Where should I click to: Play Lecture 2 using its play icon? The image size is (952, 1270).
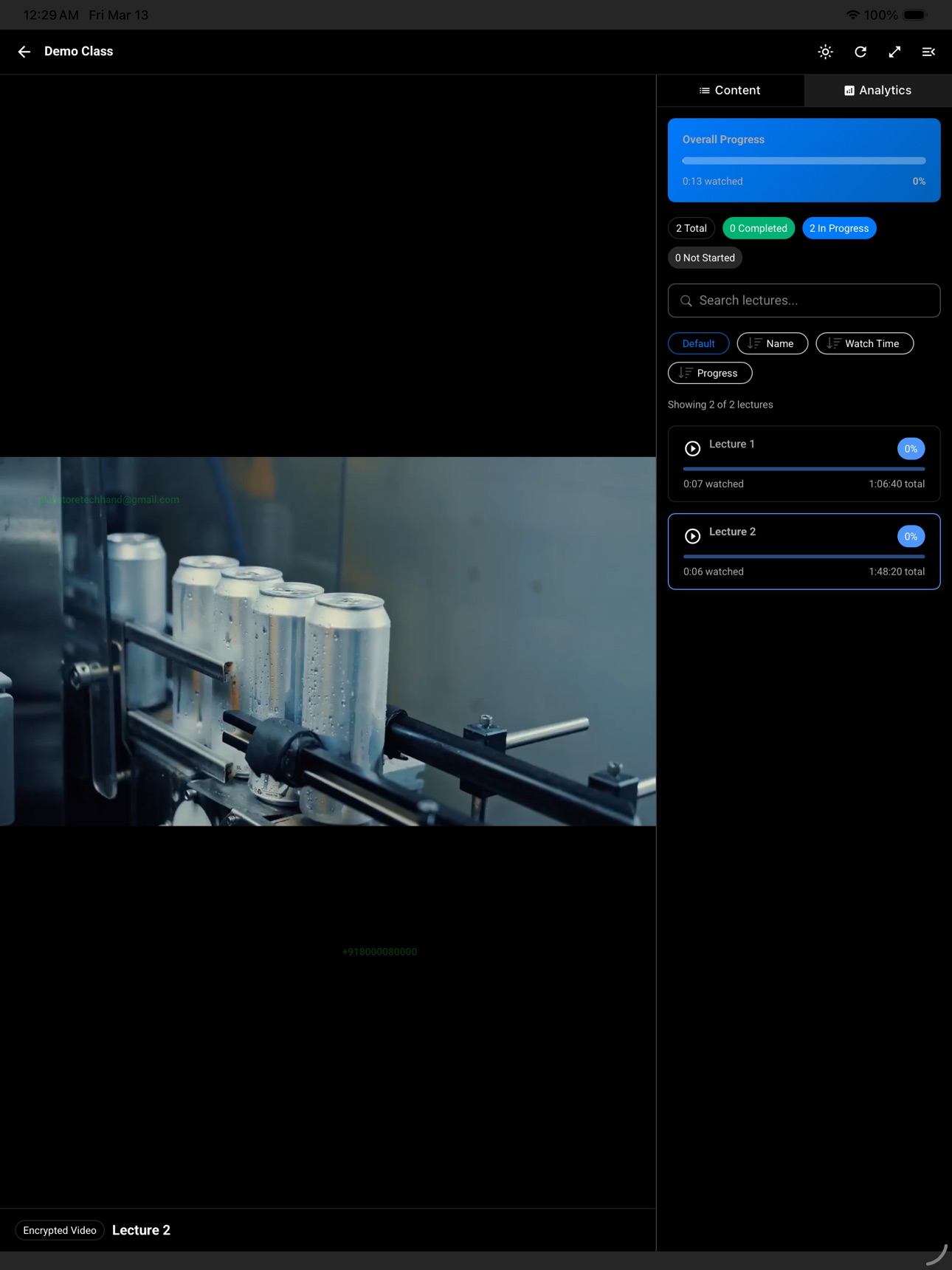click(x=692, y=536)
